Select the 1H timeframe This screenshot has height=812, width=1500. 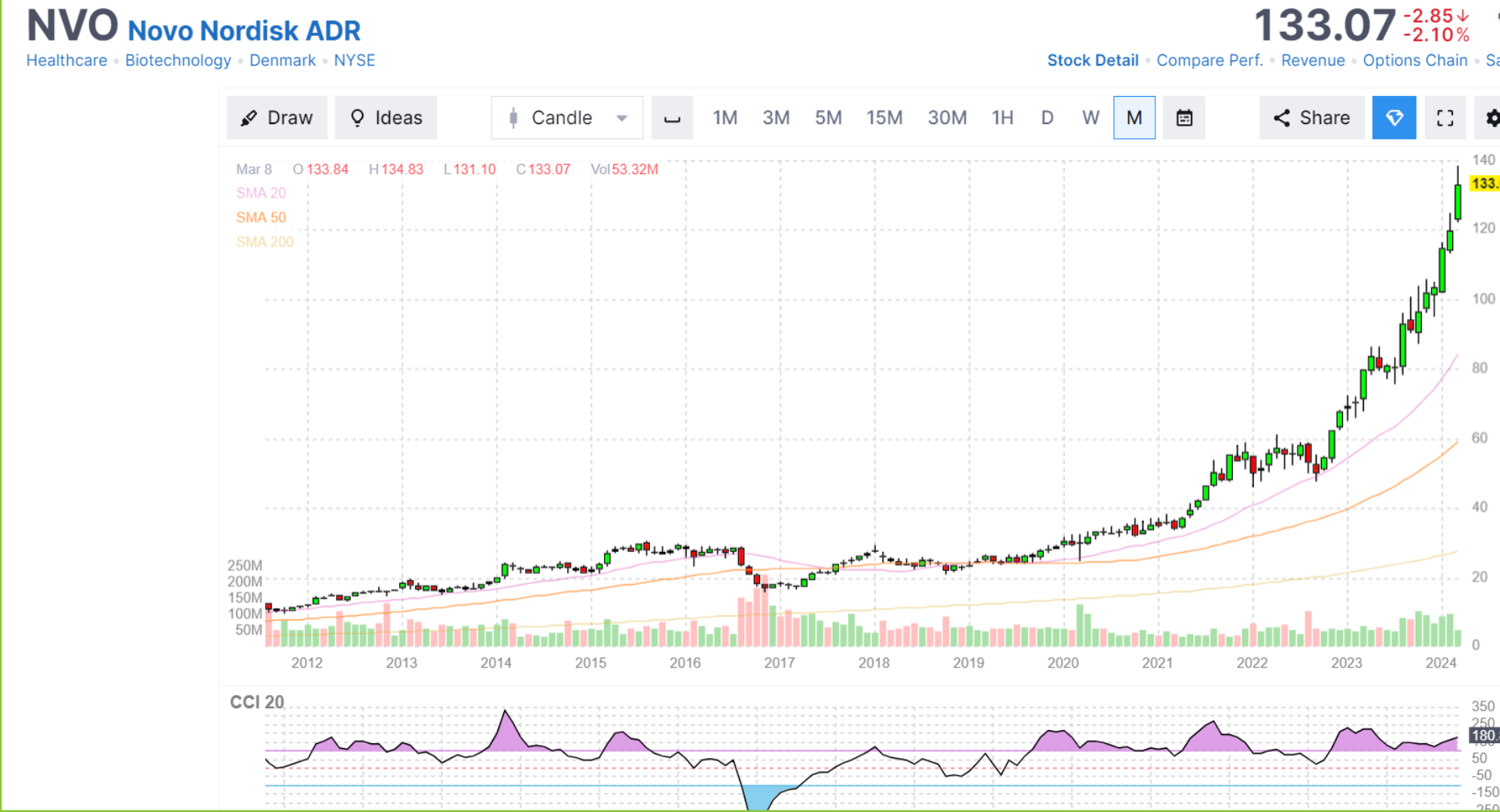[1002, 118]
